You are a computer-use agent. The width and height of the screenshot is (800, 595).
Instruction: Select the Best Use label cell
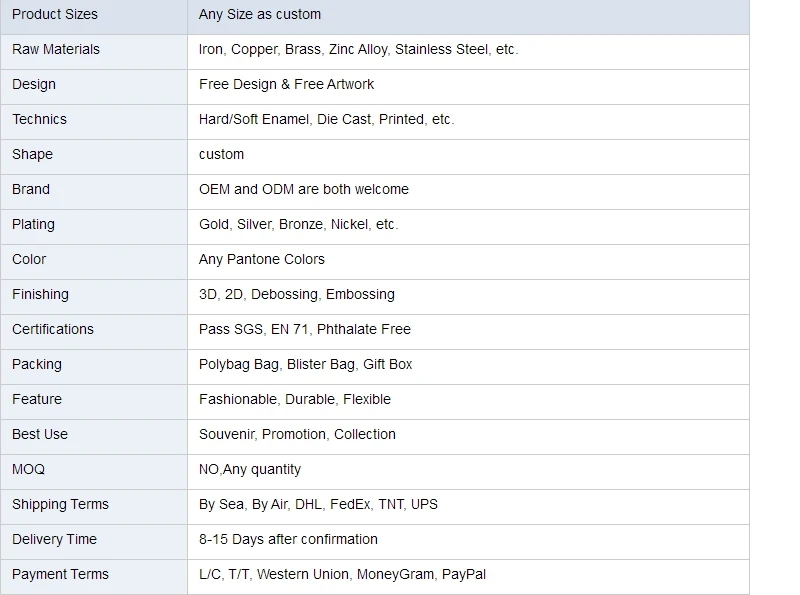pyautogui.click(x=94, y=437)
